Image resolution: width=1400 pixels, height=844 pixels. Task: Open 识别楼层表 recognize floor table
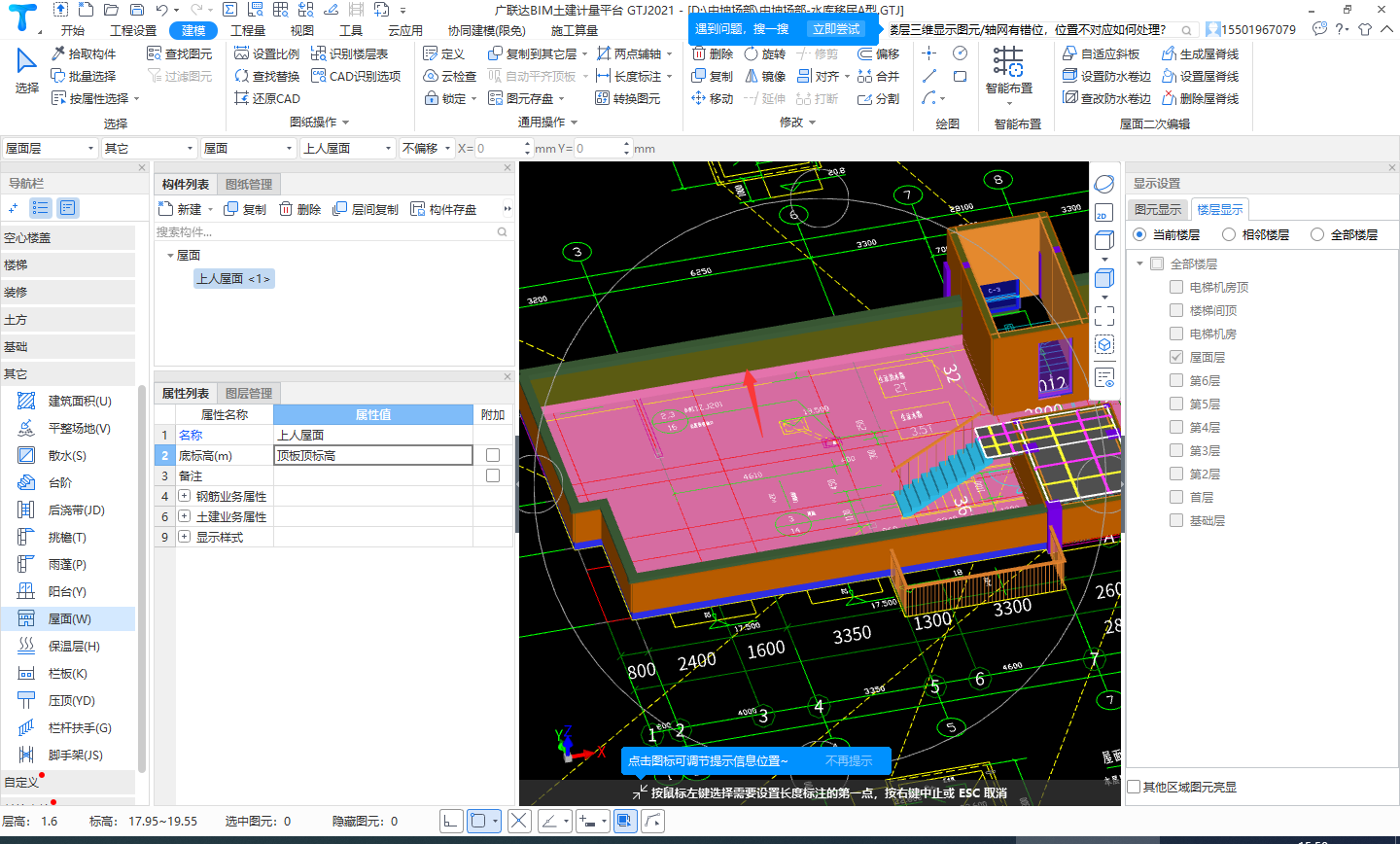350,53
